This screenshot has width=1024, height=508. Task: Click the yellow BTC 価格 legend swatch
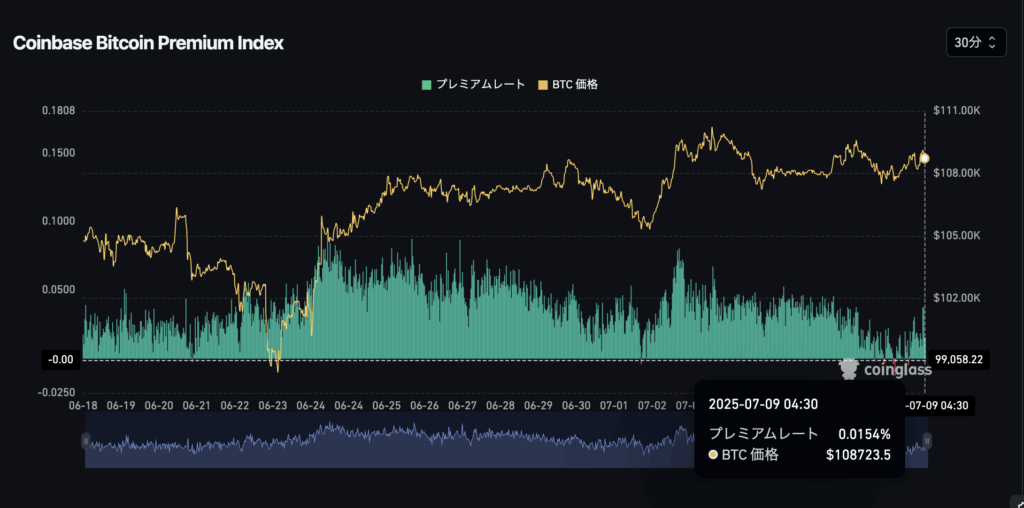543,85
